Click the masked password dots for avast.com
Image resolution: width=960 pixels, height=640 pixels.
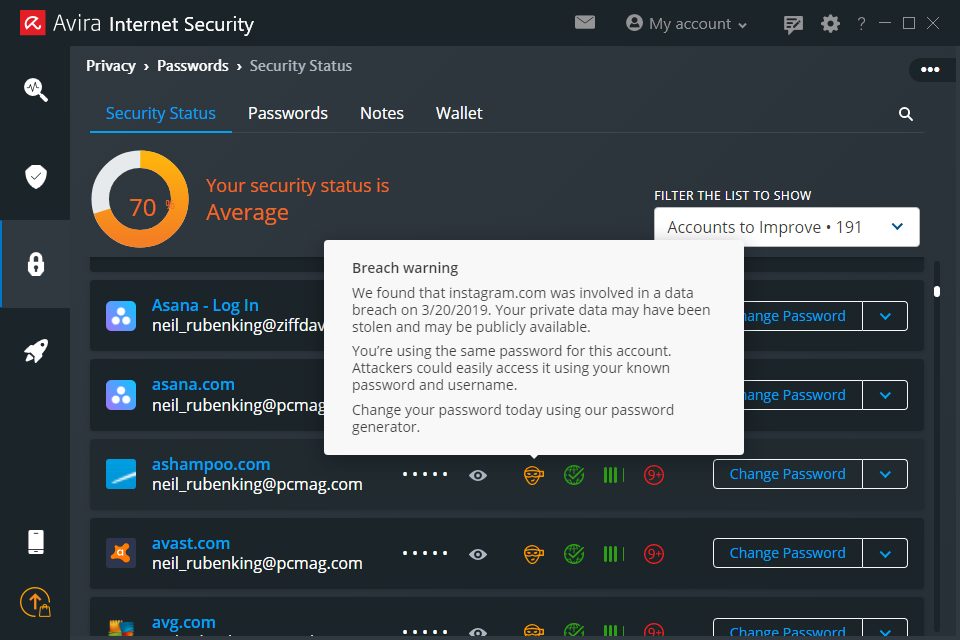pos(425,554)
